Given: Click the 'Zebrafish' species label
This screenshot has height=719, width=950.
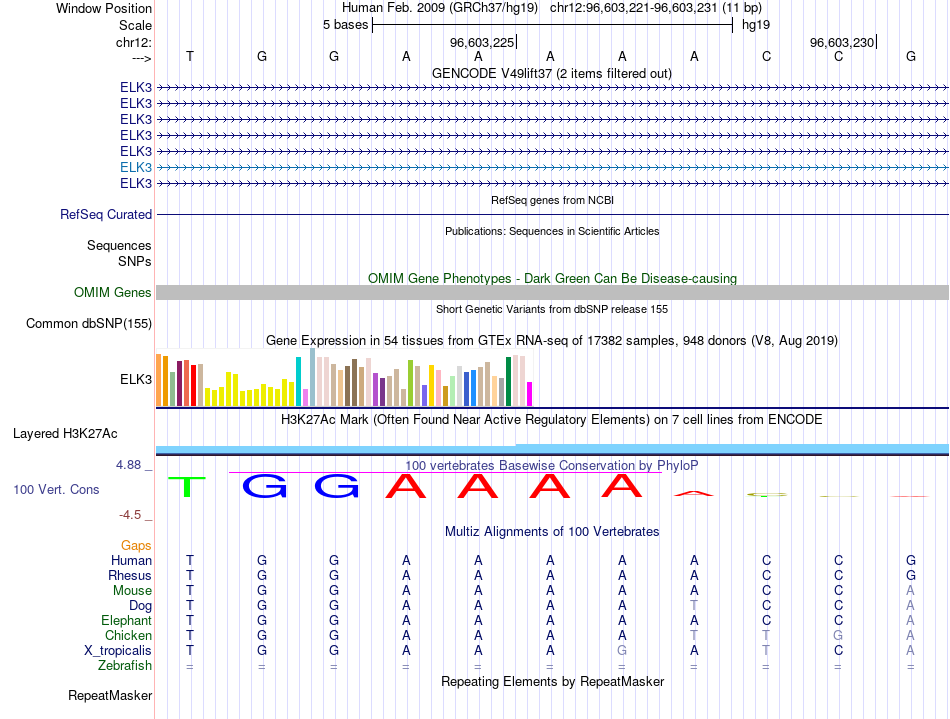Looking at the screenshot, I should (125, 665).
